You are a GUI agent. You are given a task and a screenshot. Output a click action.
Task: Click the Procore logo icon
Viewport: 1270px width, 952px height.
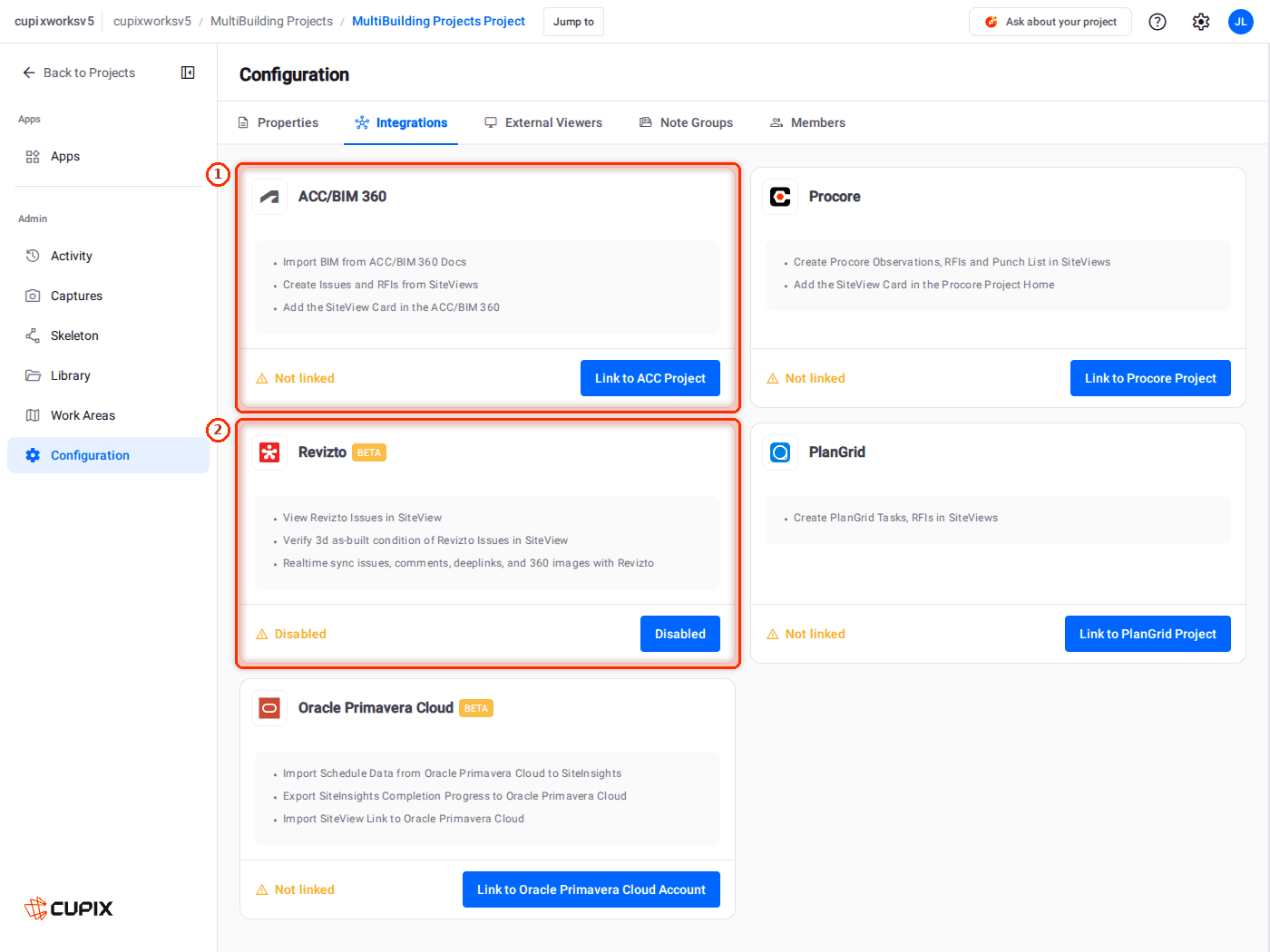click(x=780, y=197)
